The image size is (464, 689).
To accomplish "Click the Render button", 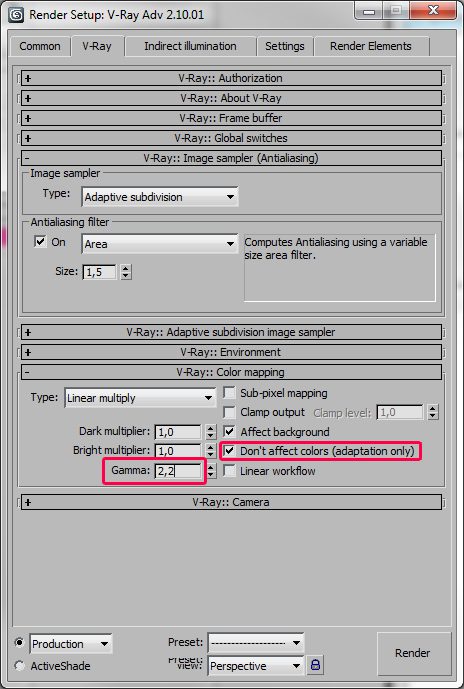I will [412, 653].
